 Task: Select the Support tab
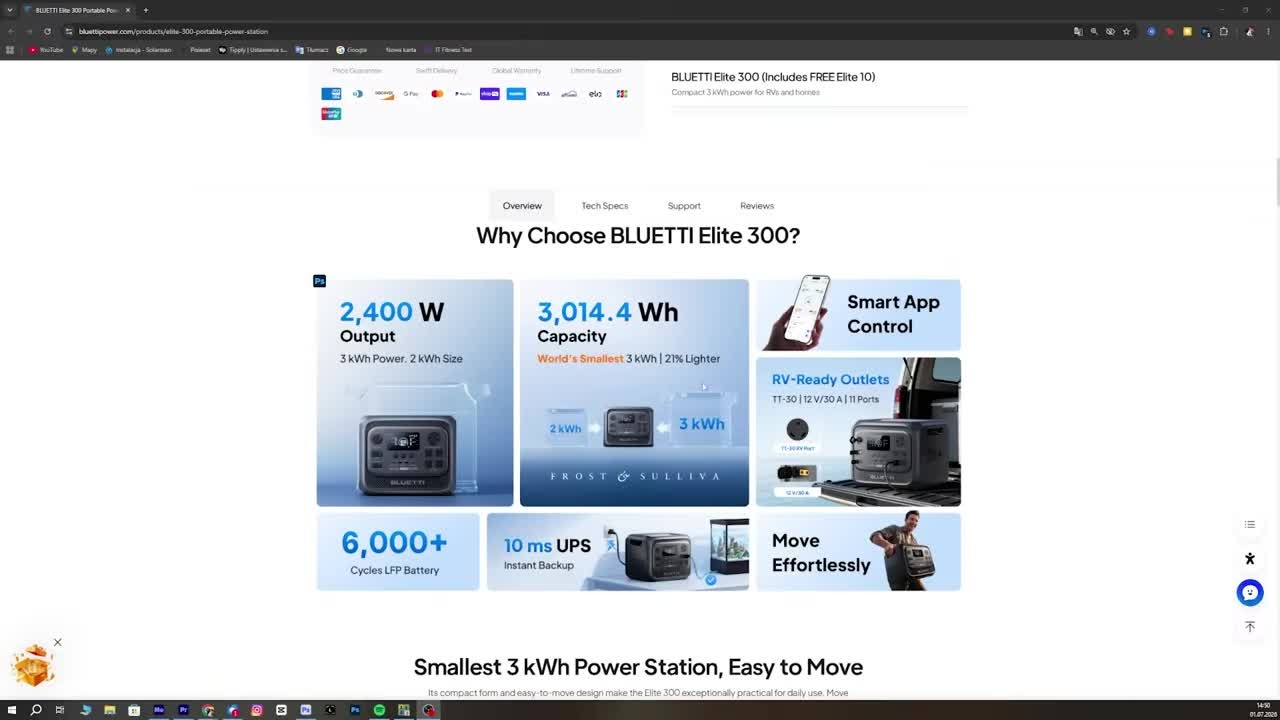pos(684,206)
